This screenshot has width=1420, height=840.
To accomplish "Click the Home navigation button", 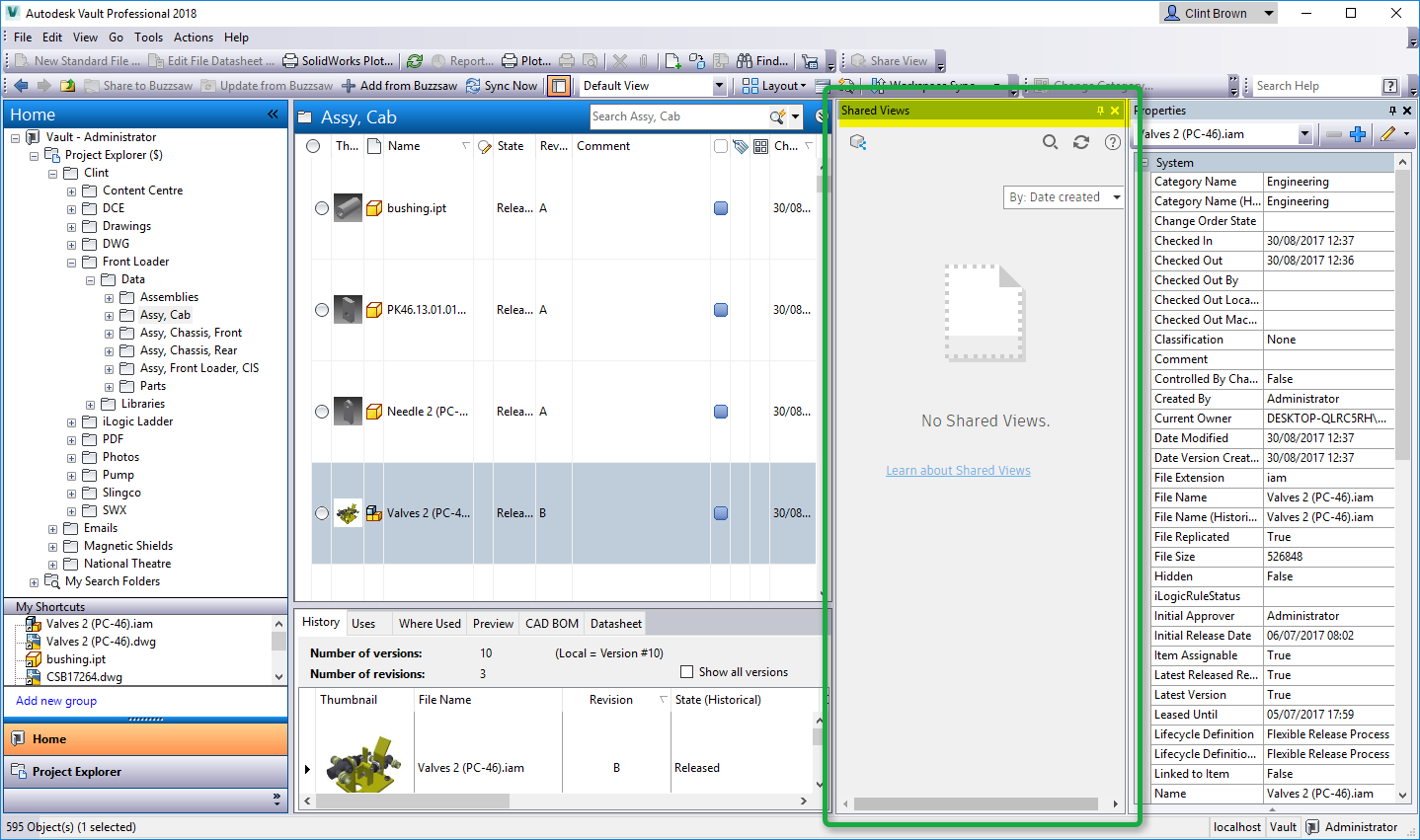I will tap(146, 739).
